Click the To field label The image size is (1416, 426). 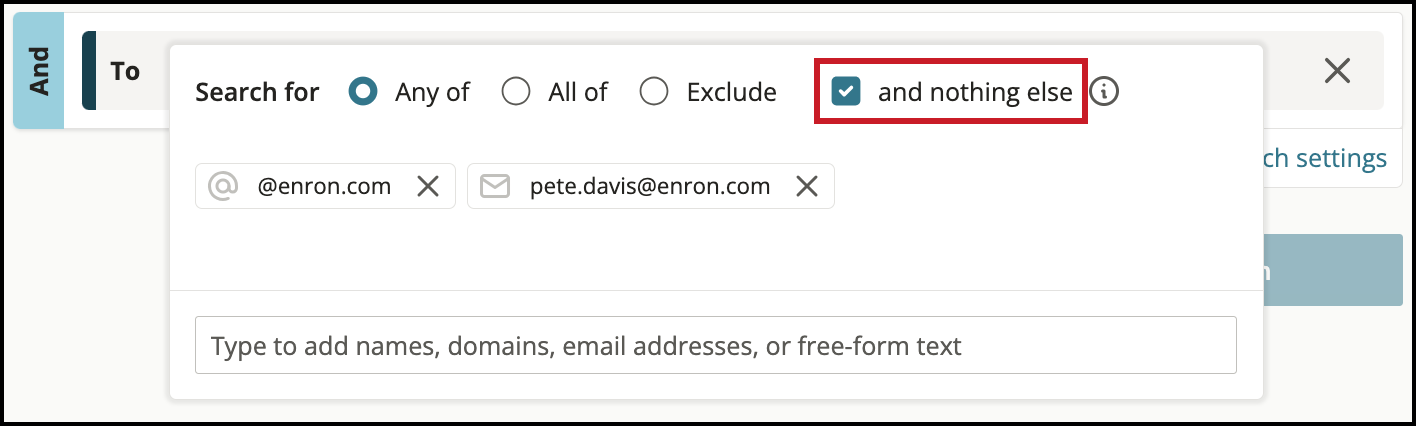[125, 71]
